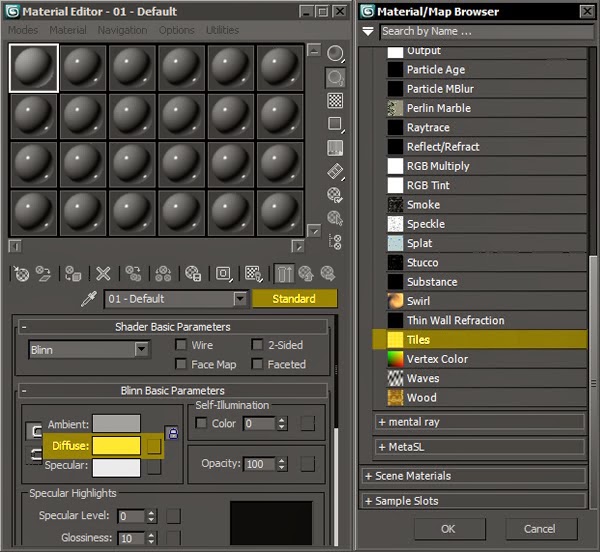Click the Diffuse map button
This screenshot has width=600, height=552.
coord(153,446)
